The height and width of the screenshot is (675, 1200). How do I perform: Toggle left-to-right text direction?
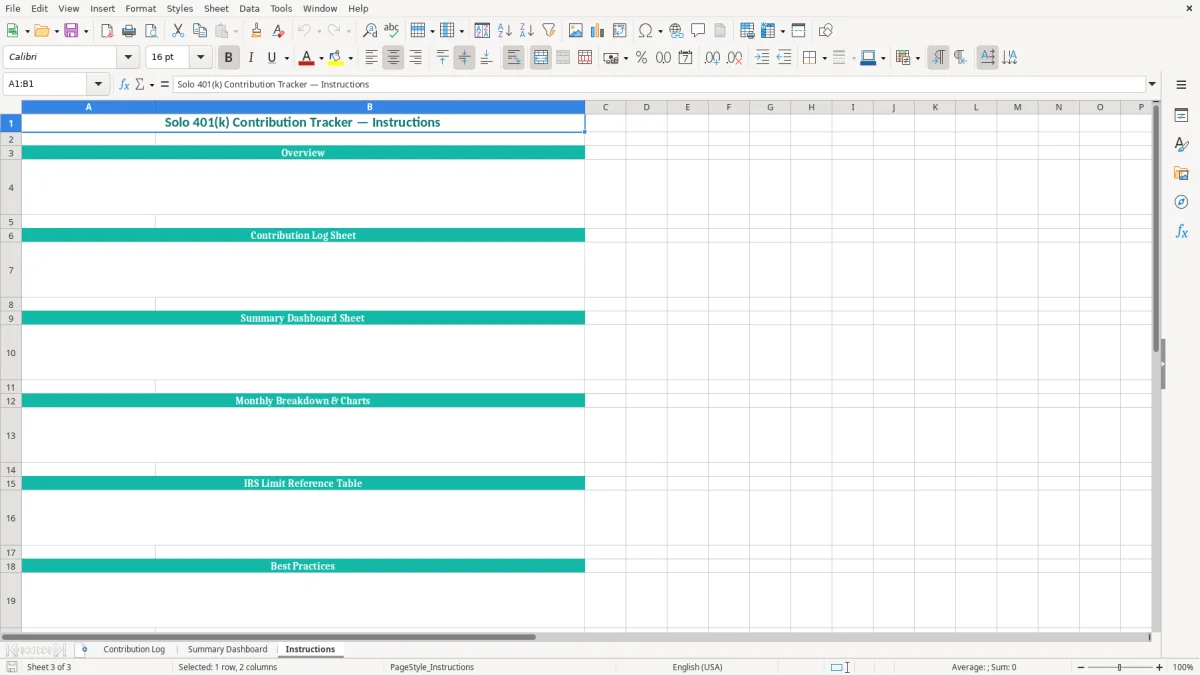pyautogui.click(x=937, y=58)
